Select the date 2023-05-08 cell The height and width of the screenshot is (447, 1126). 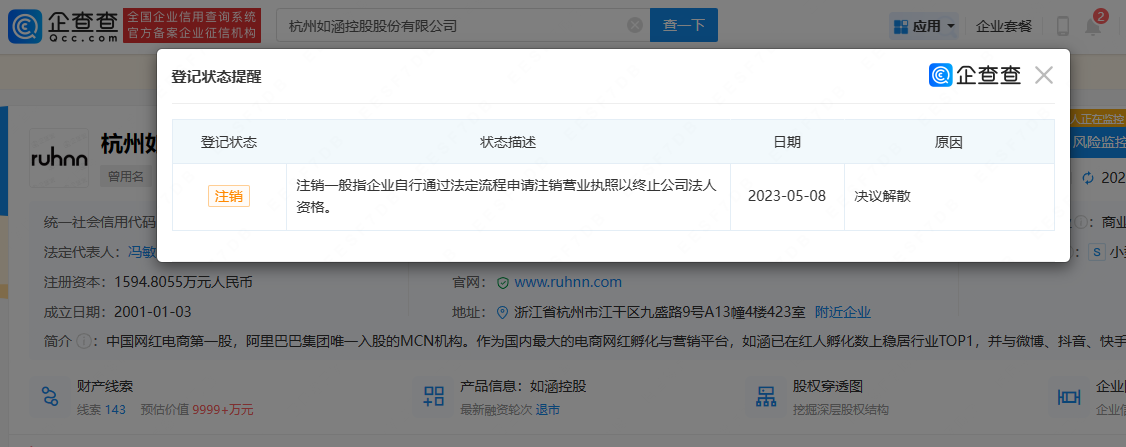click(x=787, y=196)
